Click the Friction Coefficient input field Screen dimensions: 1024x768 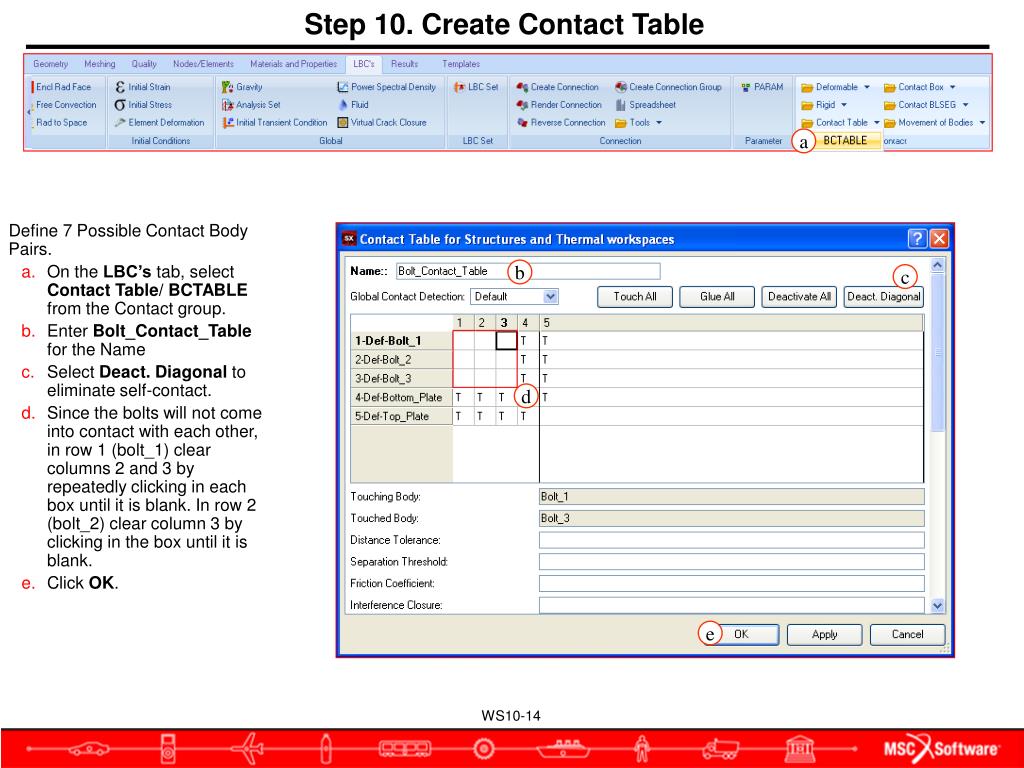point(731,583)
